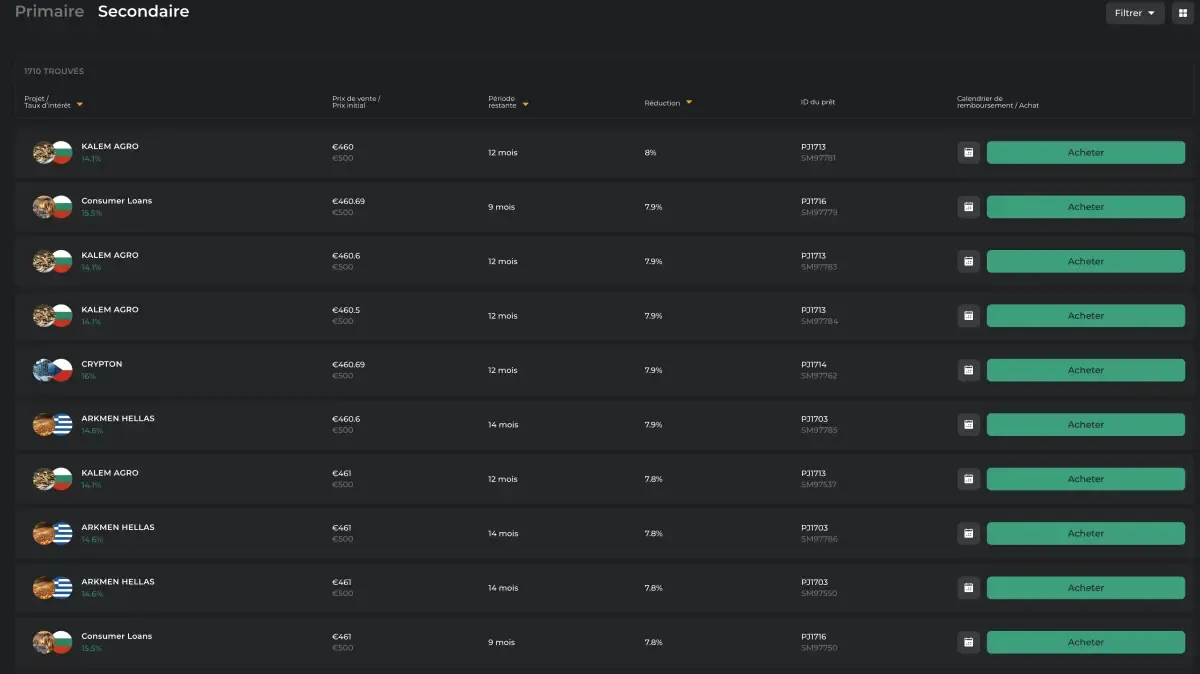
Task: Click Acheter for CRYPTON loan
Action: click(x=1086, y=370)
